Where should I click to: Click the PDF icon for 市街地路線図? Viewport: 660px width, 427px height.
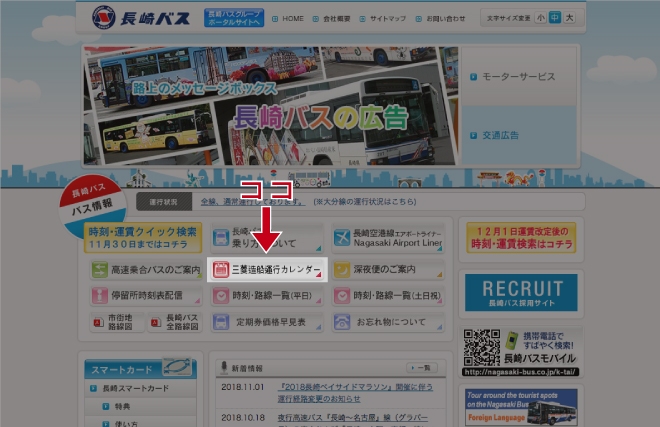pyautogui.click(x=98, y=323)
